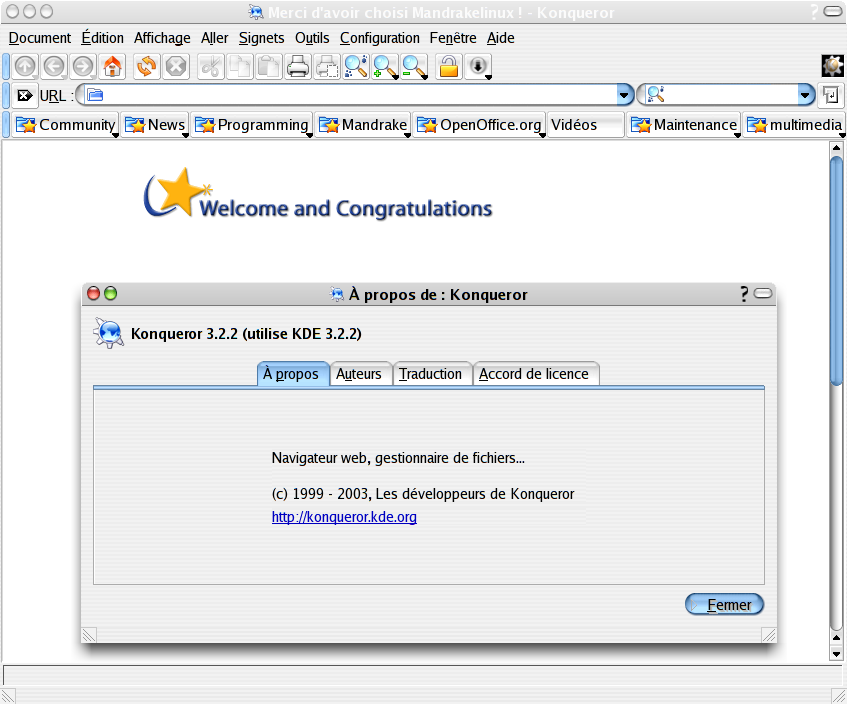
Task: Open the search box dropdown arrow
Action: pyautogui.click(x=806, y=96)
